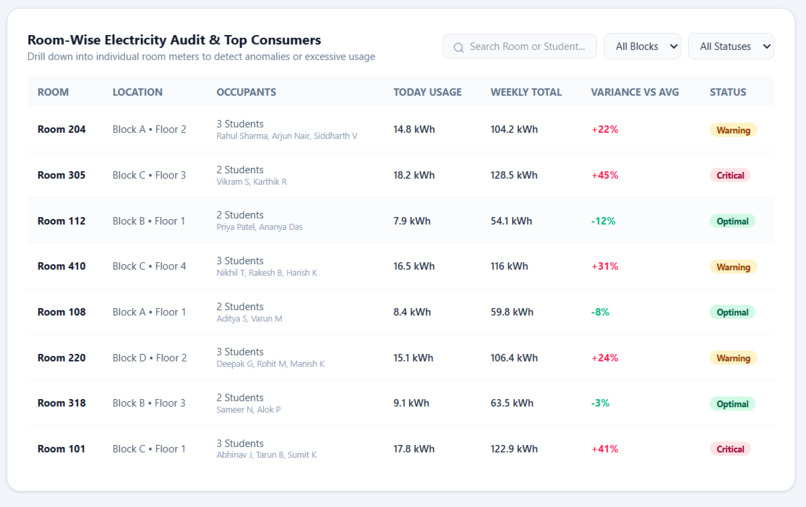Click the 14.8 kWh today usage
This screenshot has height=507, width=806.
pos(414,130)
